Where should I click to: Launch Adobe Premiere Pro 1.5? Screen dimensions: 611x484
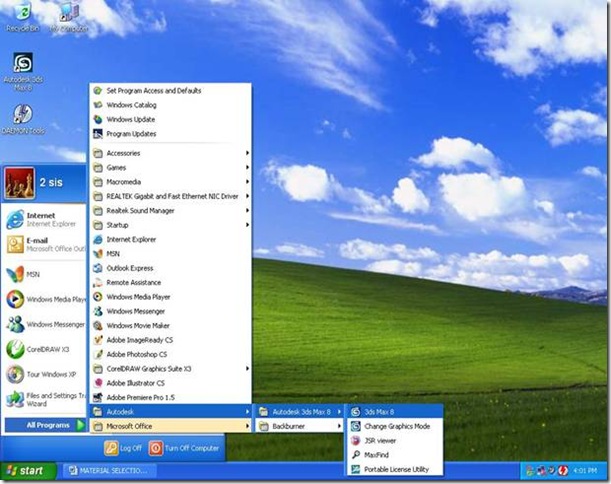(170, 397)
